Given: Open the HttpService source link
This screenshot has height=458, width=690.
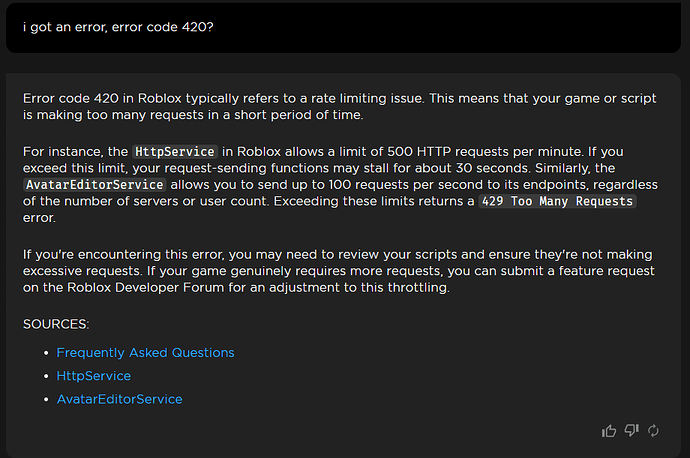Looking at the screenshot, I should pyautogui.click(x=93, y=376).
